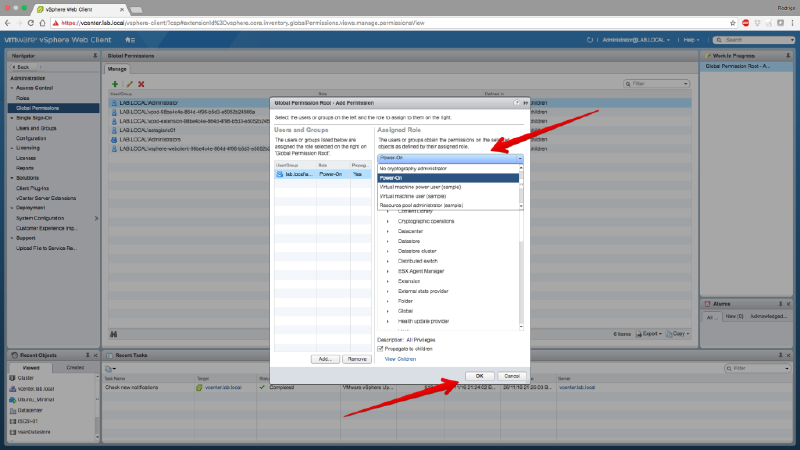Click the pencil Edit permission icon

click(x=127, y=84)
